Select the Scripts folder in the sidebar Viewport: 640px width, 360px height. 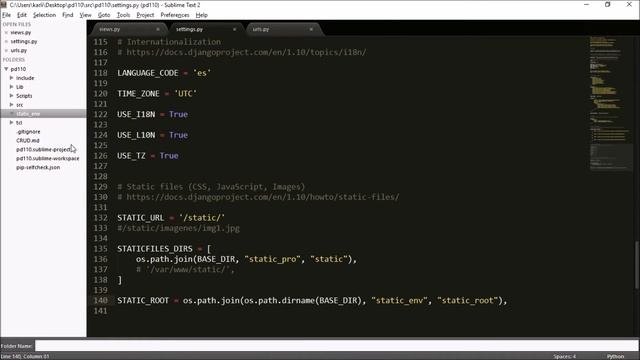pos(24,96)
